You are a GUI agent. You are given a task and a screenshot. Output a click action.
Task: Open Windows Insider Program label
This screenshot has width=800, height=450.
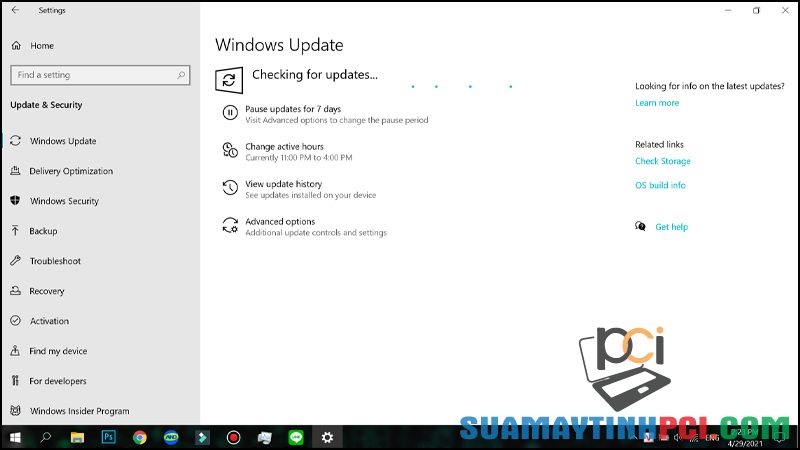tap(80, 411)
